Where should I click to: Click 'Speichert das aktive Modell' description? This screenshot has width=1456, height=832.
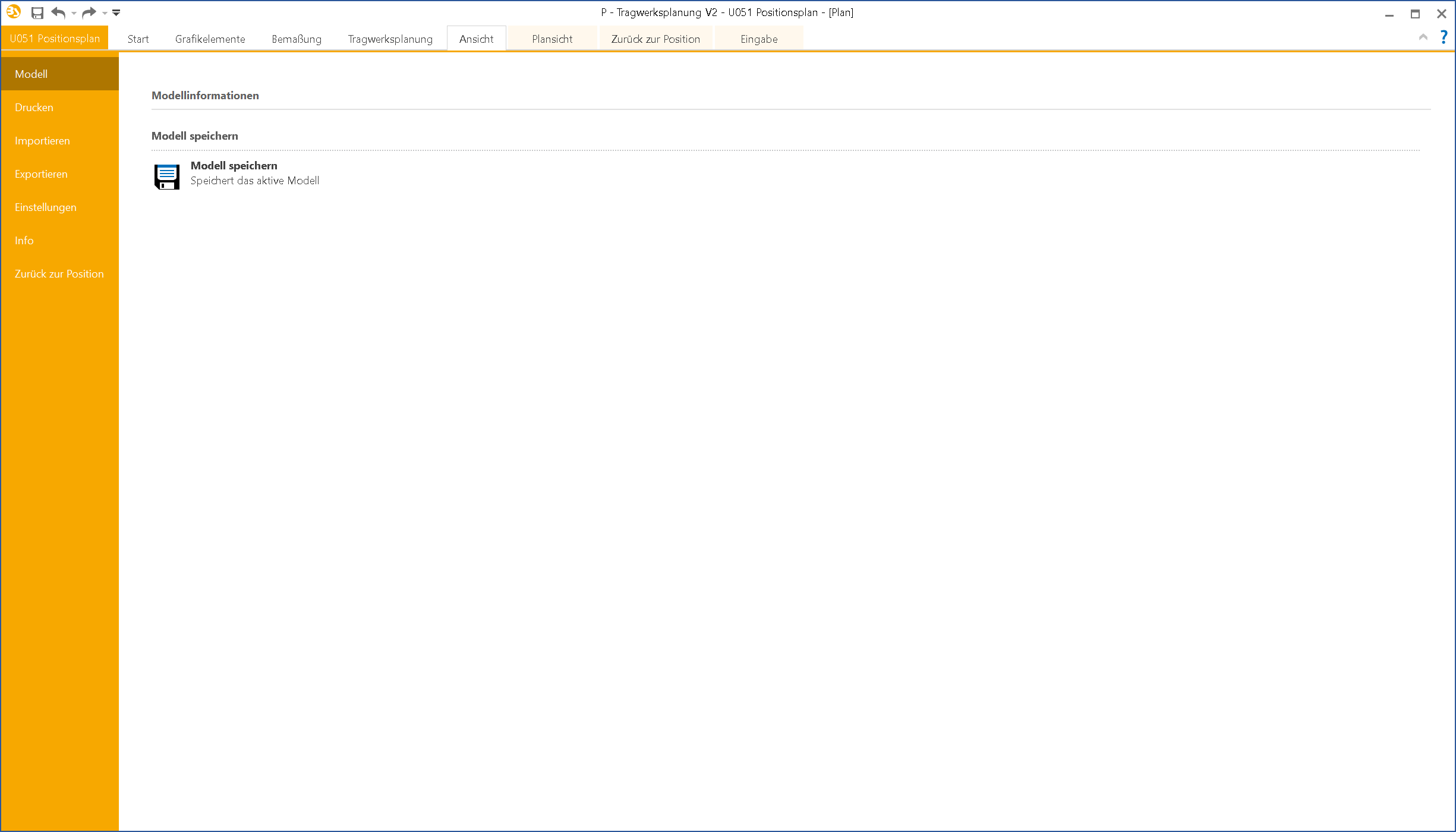pyautogui.click(x=255, y=181)
